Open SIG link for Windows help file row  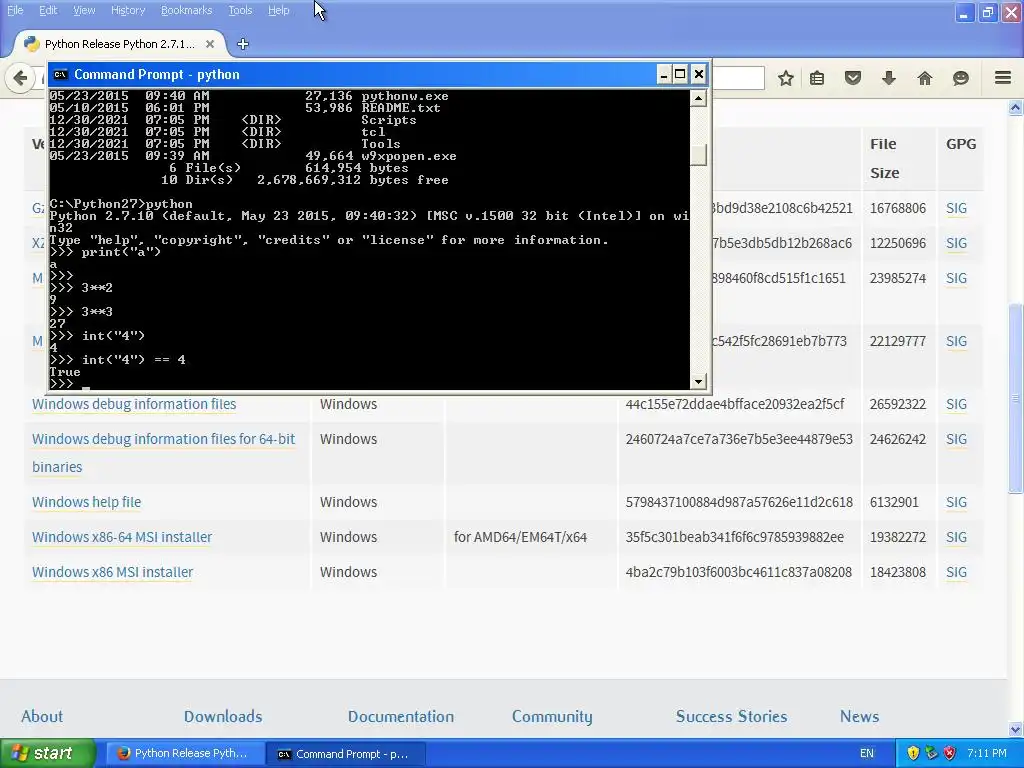tap(956, 502)
